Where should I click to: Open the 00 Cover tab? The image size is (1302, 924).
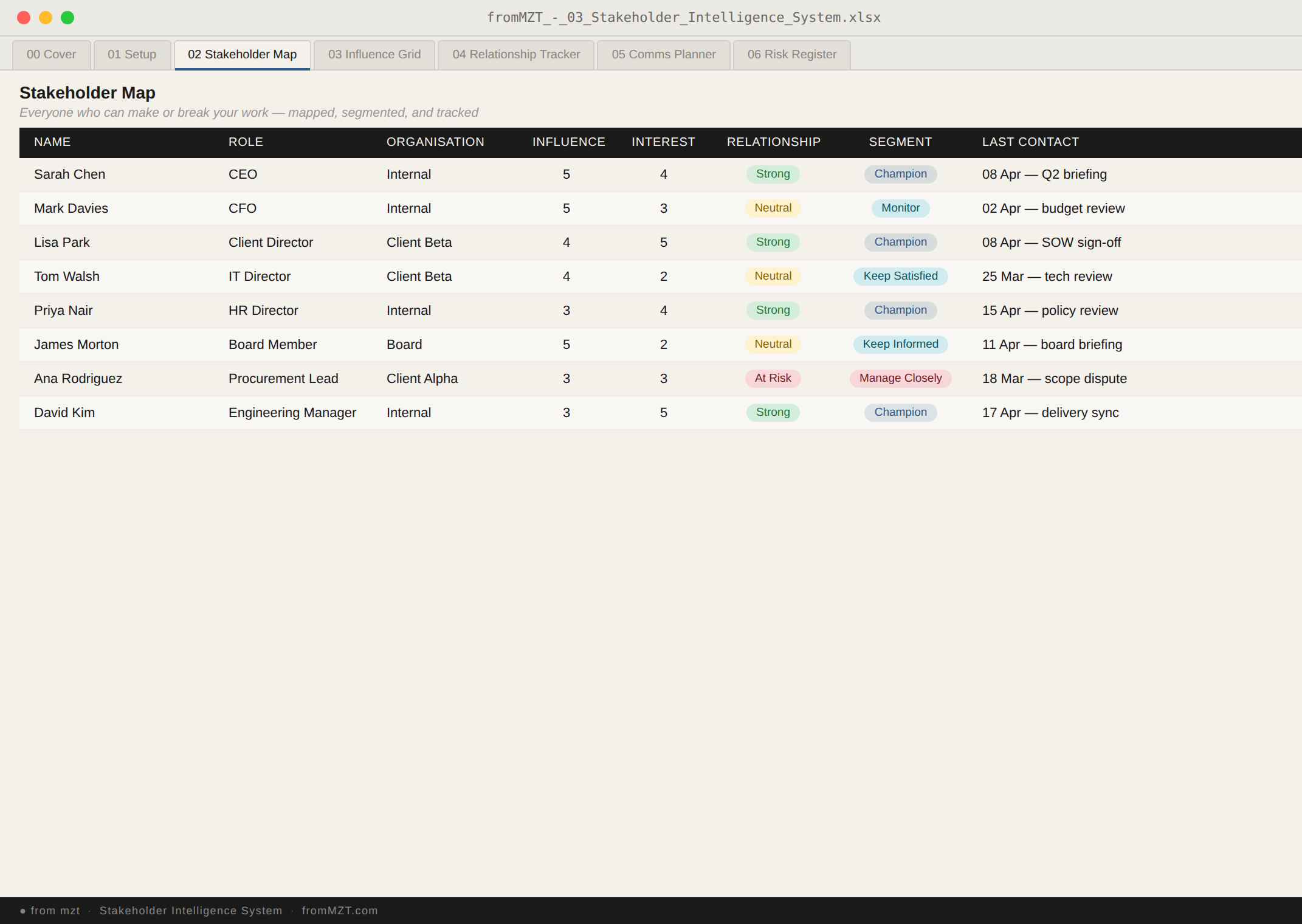tap(52, 55)
